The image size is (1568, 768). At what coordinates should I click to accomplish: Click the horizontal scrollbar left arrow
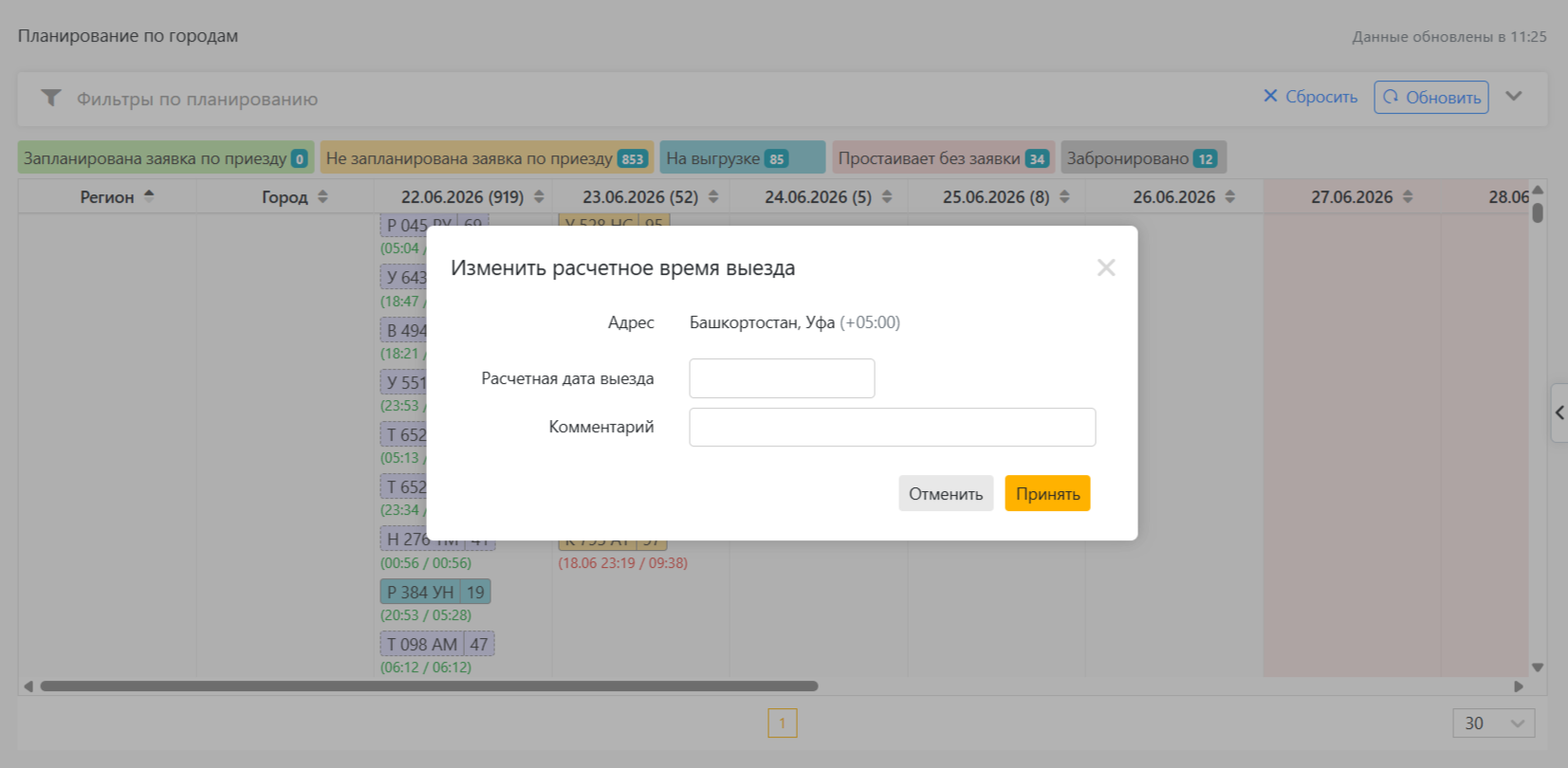pyautogui.click(x=28, y=686)
